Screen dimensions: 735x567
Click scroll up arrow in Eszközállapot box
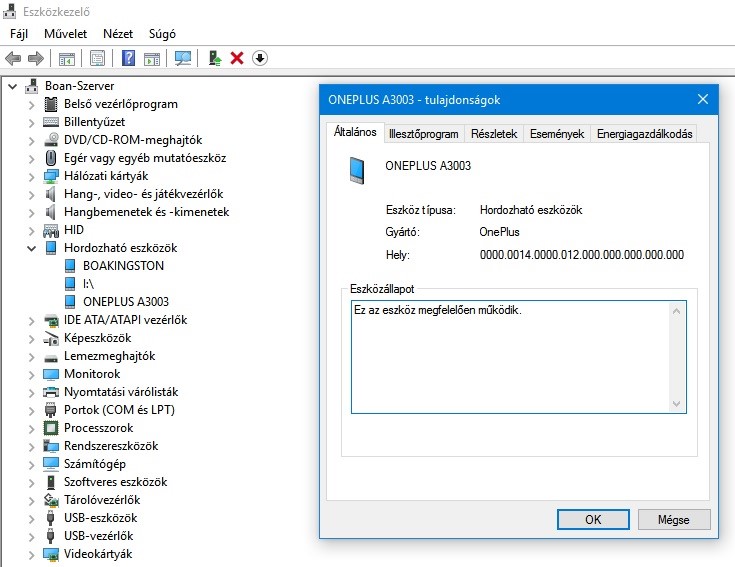pos(676,311)
